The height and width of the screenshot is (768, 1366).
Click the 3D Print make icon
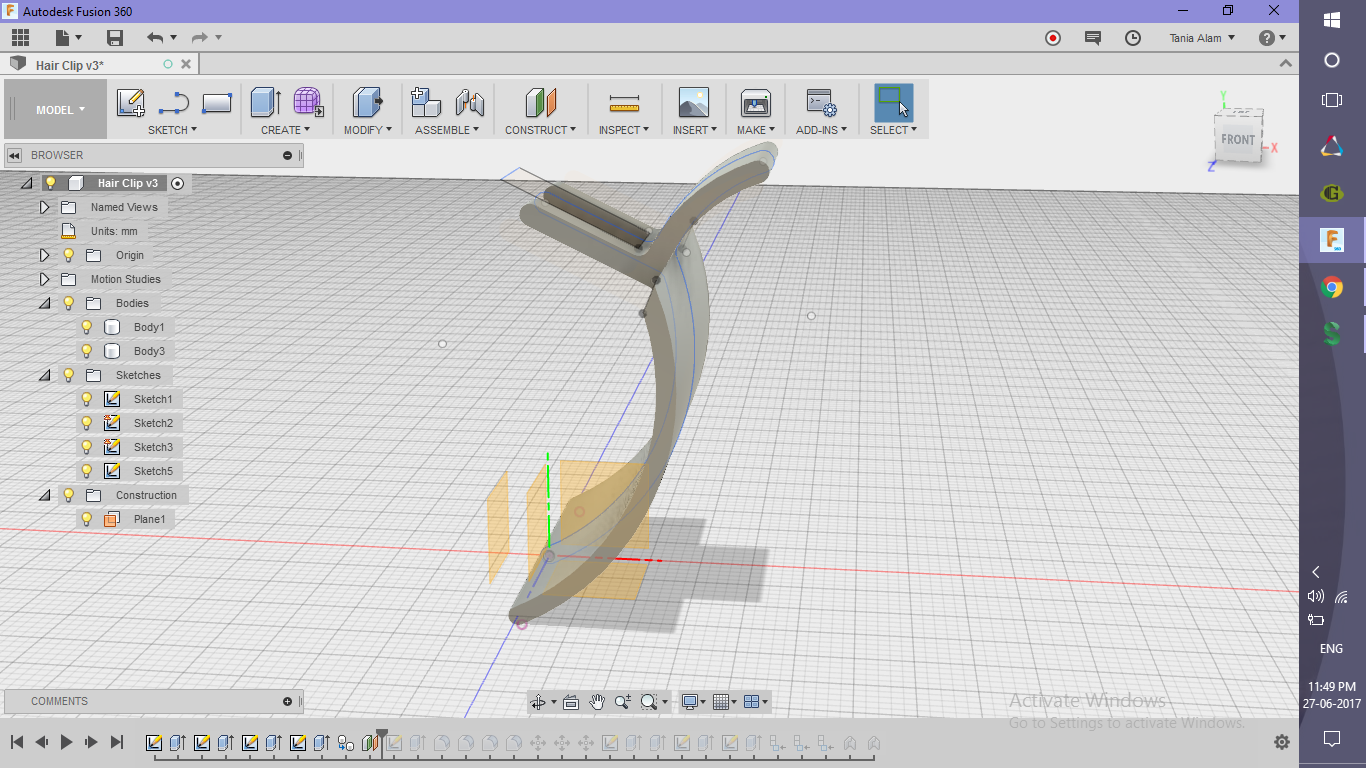coord(755,103)
